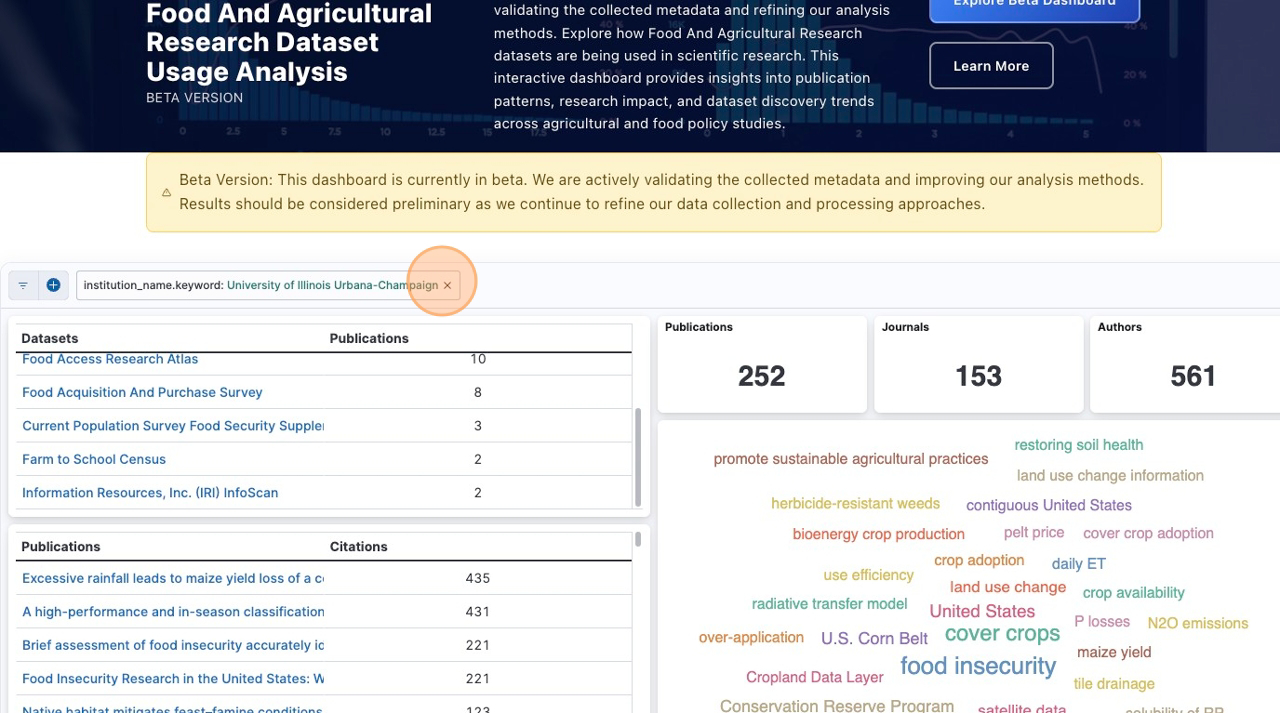Select 'herbicide-resistant weeds' tag
1280x713 pixels.
[855, 504]
